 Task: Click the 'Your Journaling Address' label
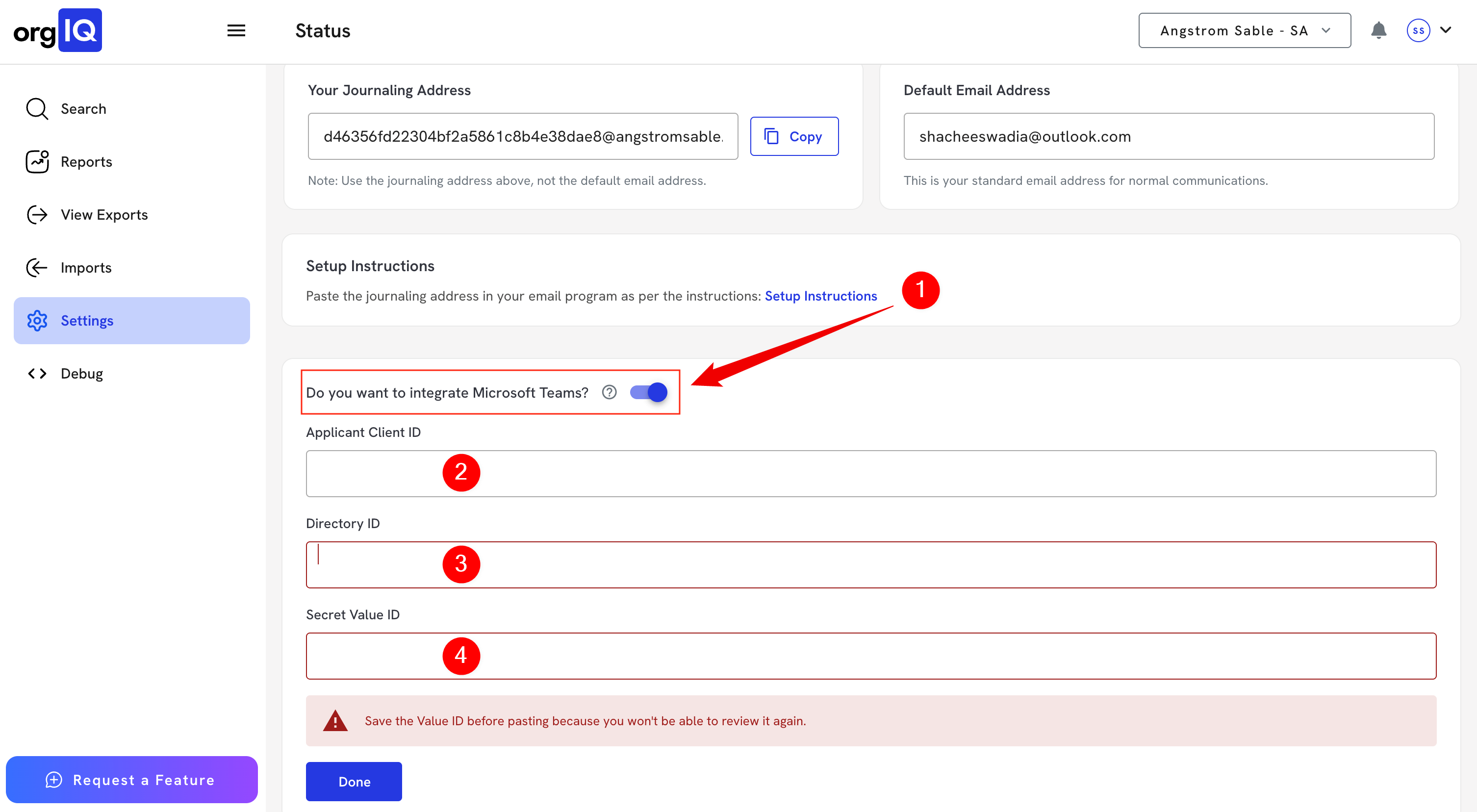[389, 90]
